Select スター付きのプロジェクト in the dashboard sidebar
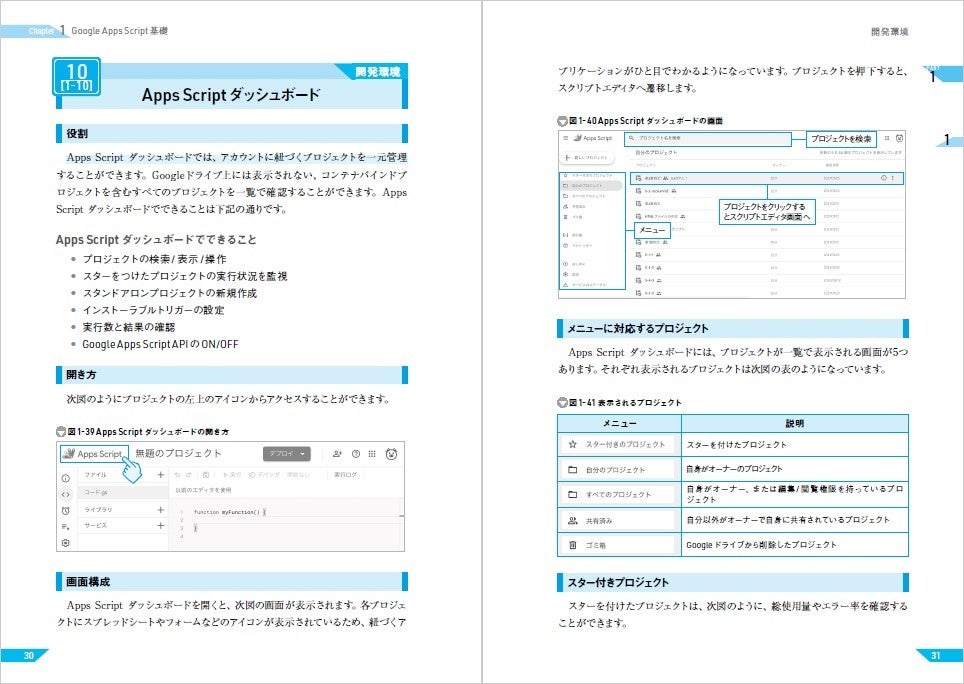Screen dimensions: 964x684 tap(588, 176)
